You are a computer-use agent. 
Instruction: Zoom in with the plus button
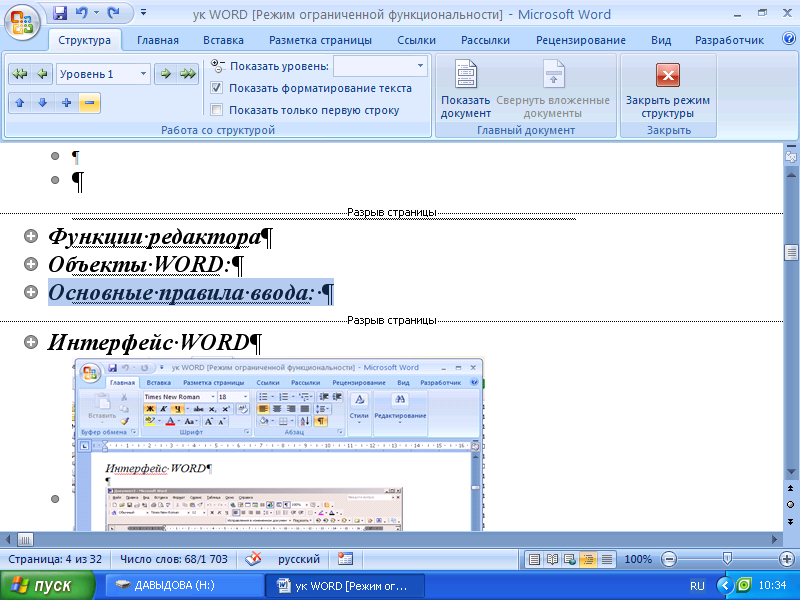[787, 559]
